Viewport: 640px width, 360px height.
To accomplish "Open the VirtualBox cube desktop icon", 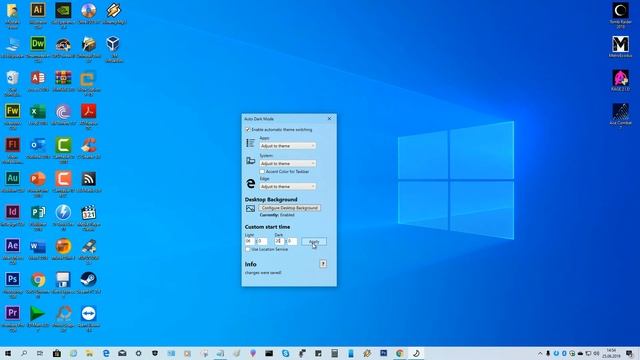I will (113, 44).
